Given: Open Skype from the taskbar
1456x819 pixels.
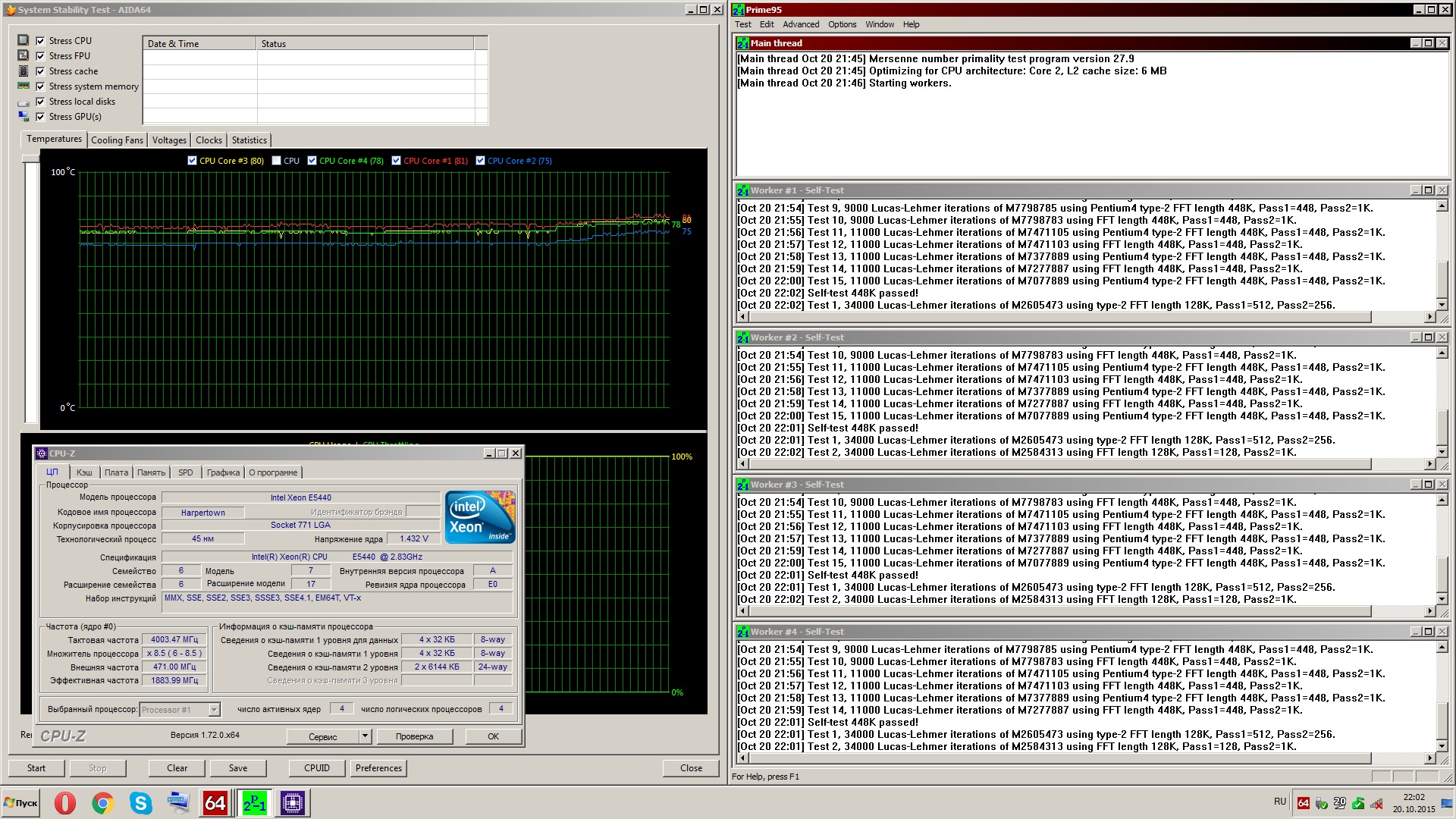Looking at the screenshot, I should click(x=141, y=802).
